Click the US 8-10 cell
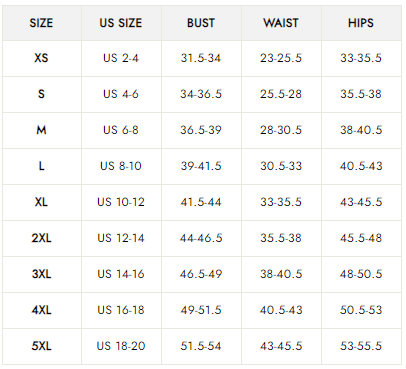 pos(121,166)
